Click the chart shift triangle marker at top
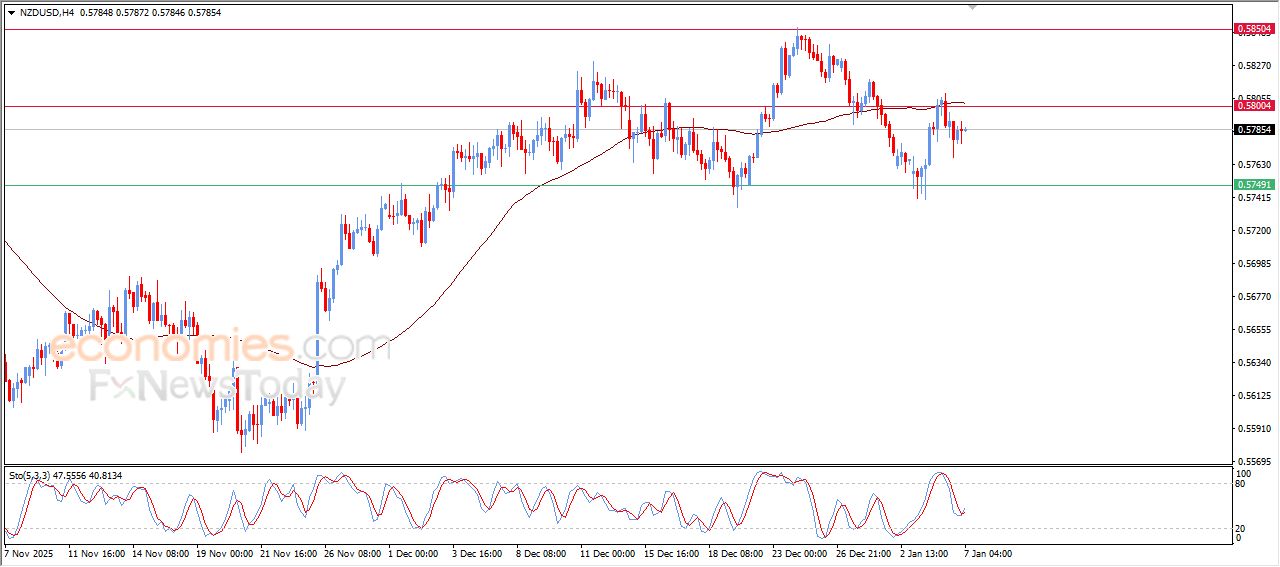Viewport: 1280px width, 567px height. (x=972, y=7)
